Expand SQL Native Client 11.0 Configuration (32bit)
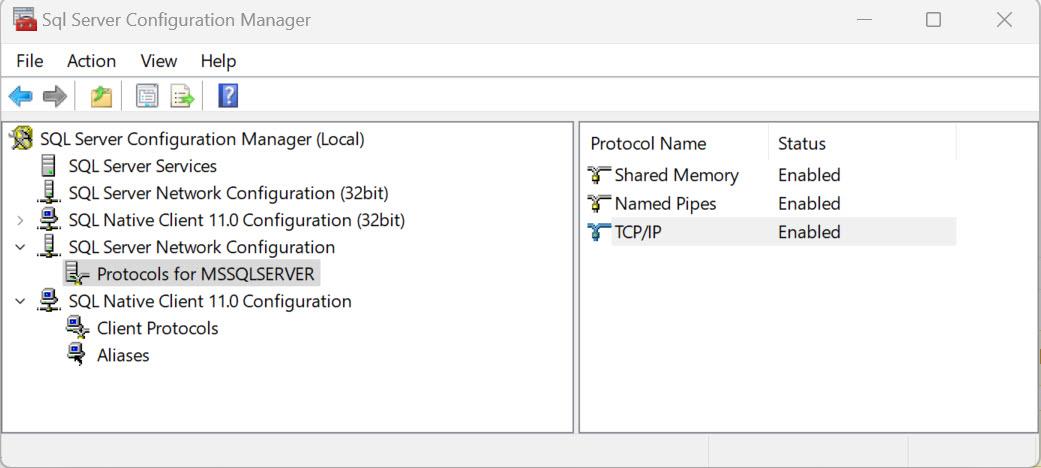1041x468 pixels. pyautogui.click(x=20, y=220)
